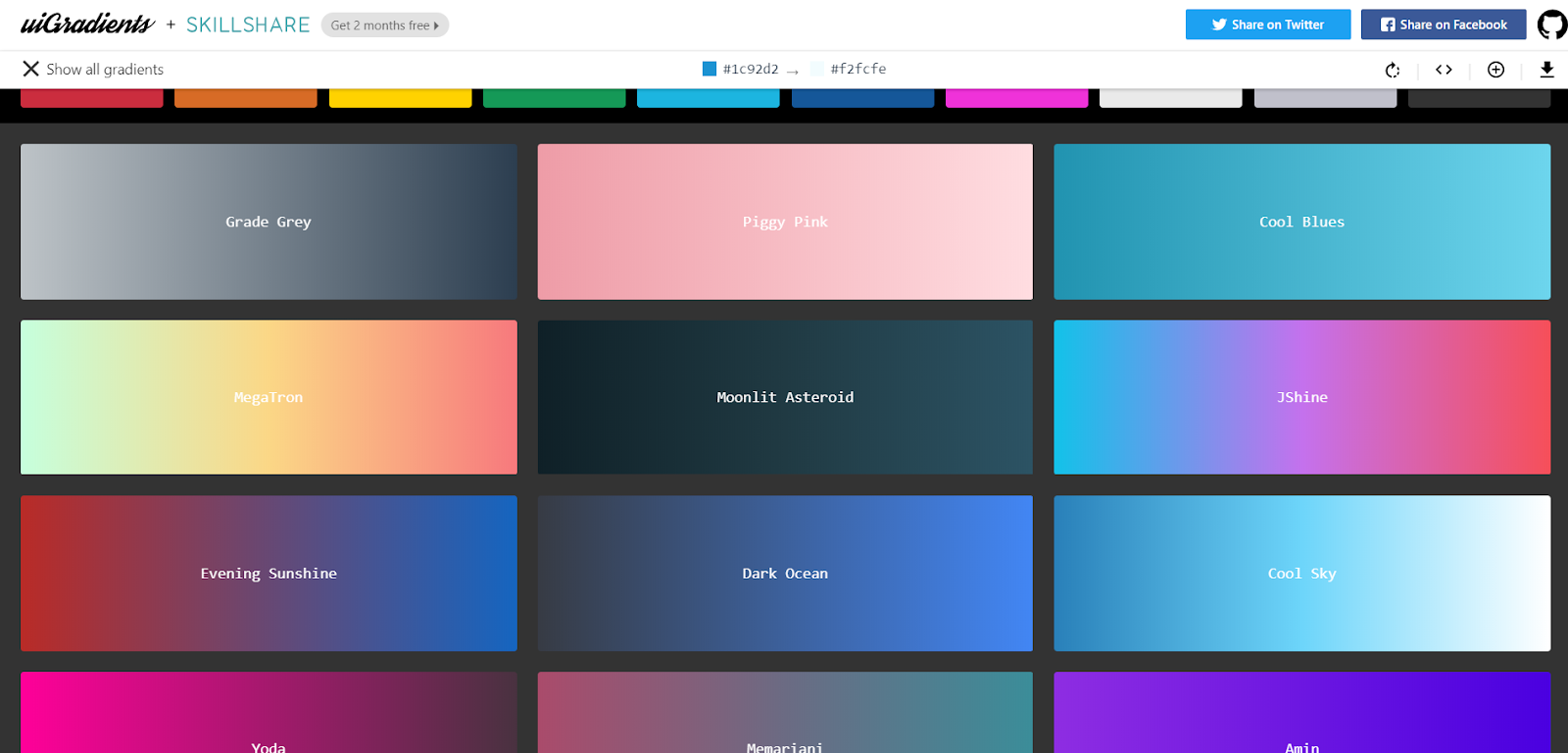Click the #f2fcfe hex code text

[858, 69]
